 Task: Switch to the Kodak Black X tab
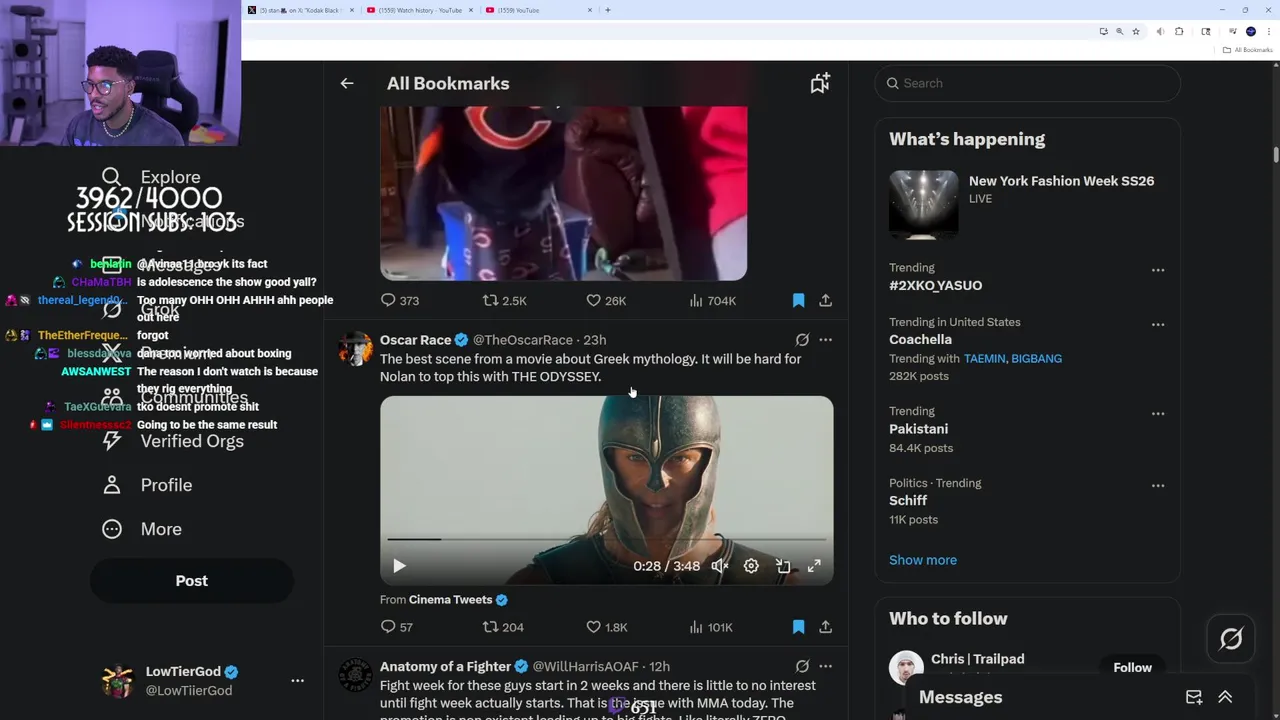coord(301,10)
